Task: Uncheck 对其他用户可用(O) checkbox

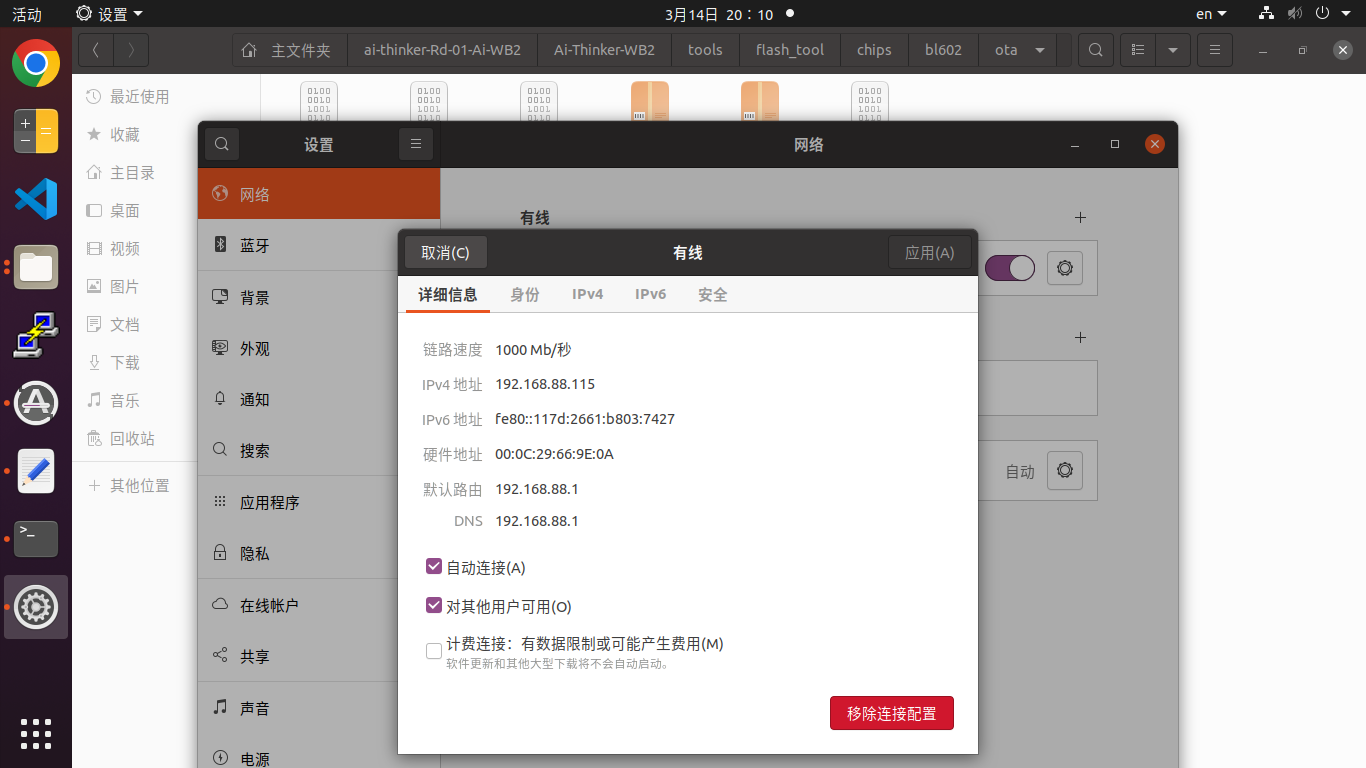Action: (434, 606)
